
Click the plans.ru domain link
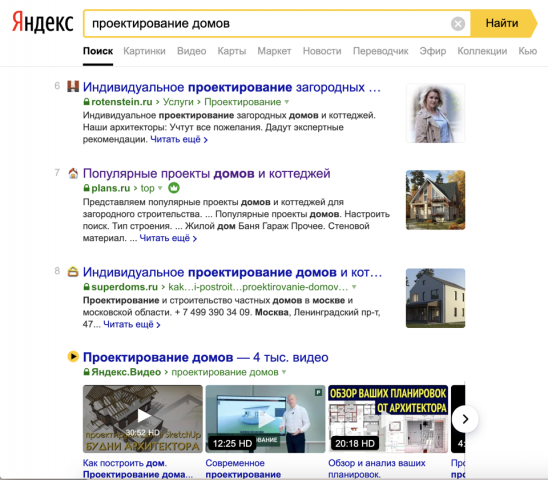(110, 188)
